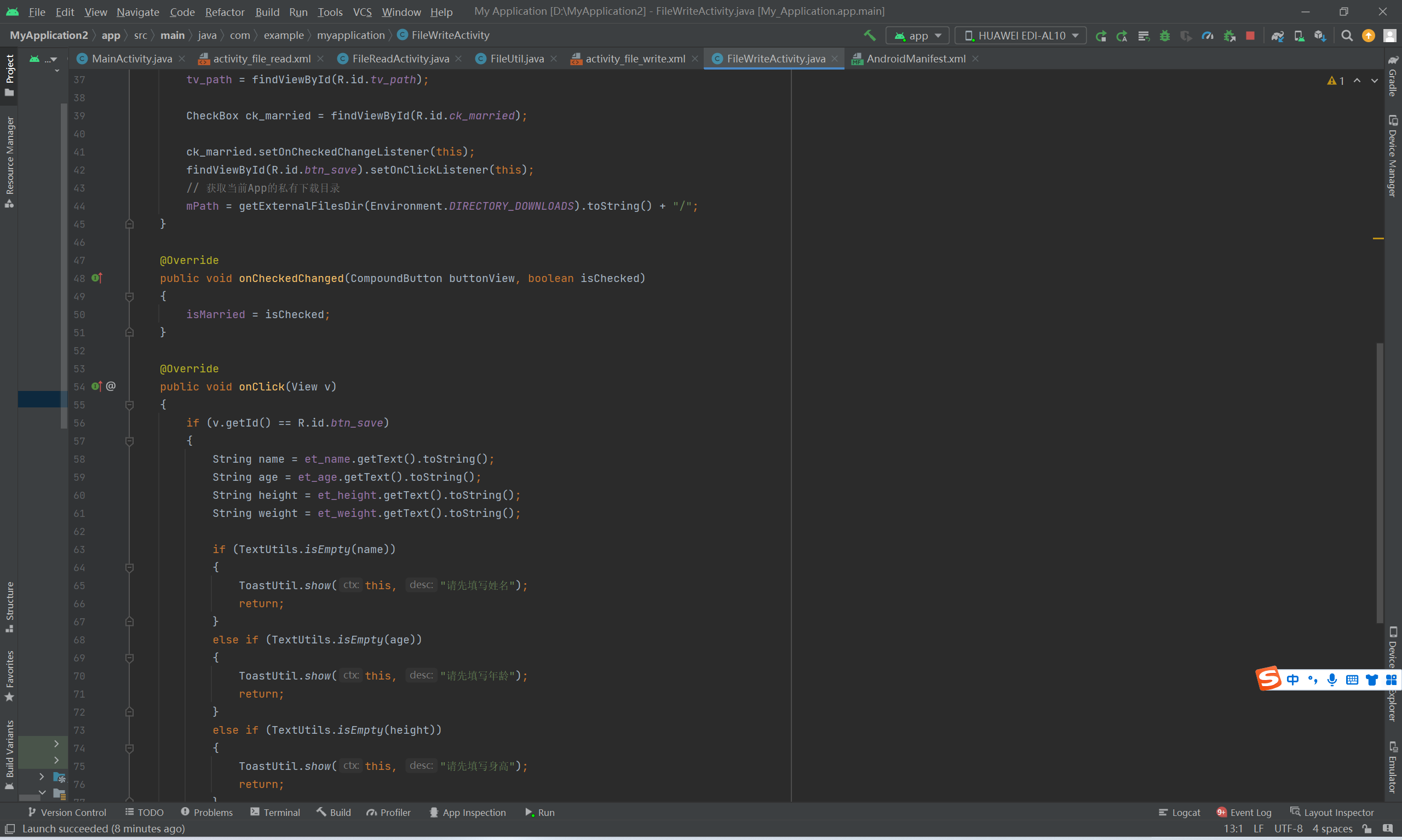Viewport: 1402px width, 840px height.
Task: Toggle the Project tool window
Action: (9, 74)
